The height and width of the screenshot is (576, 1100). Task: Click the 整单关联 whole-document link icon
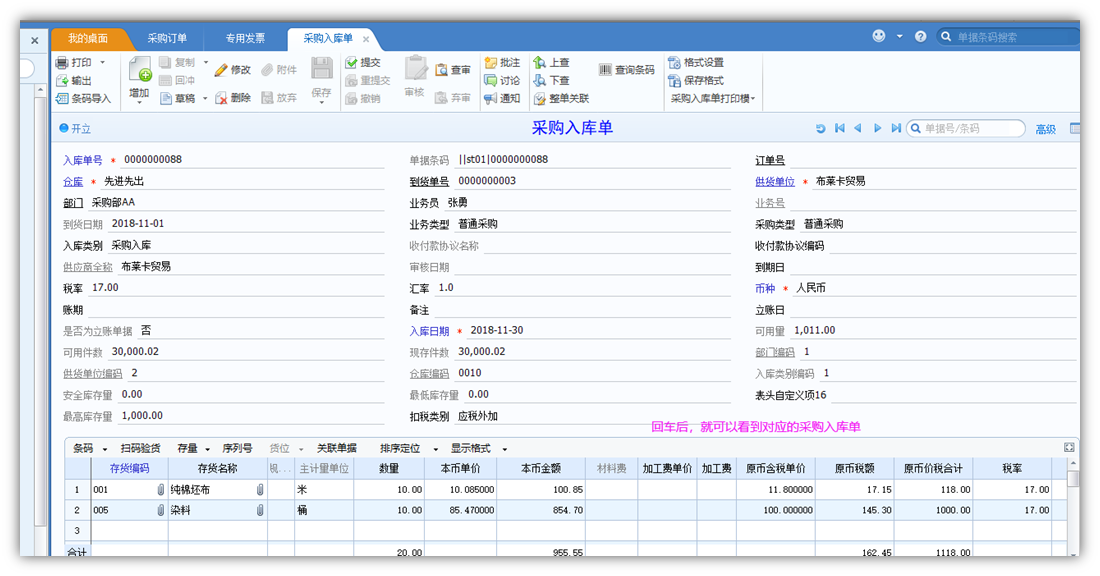point(539,99)
